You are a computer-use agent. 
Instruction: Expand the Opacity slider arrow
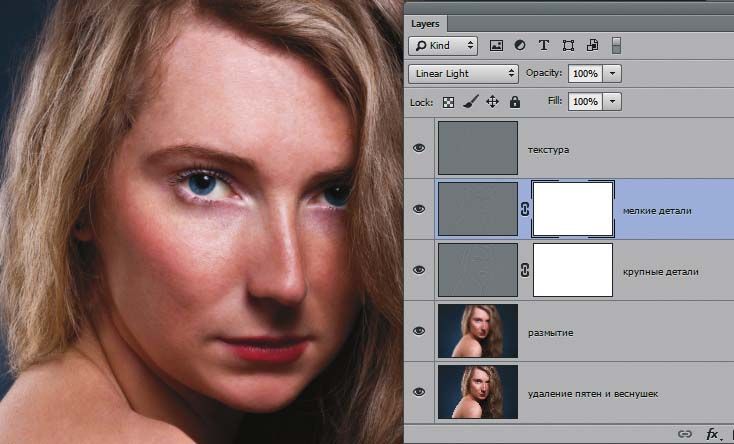[x=612, y=73]
